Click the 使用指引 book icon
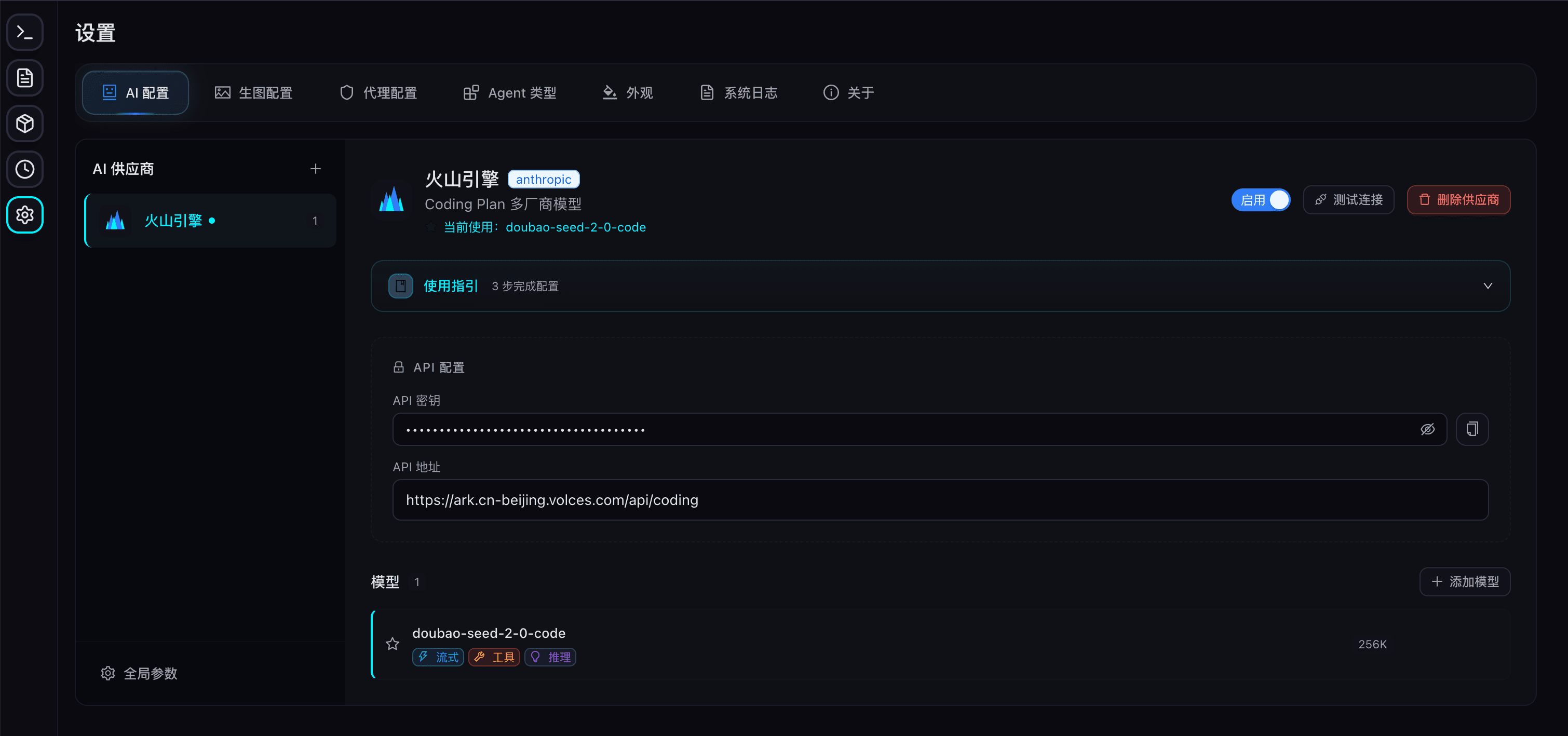The image size is (1568, 736). (x=400, y=285)
